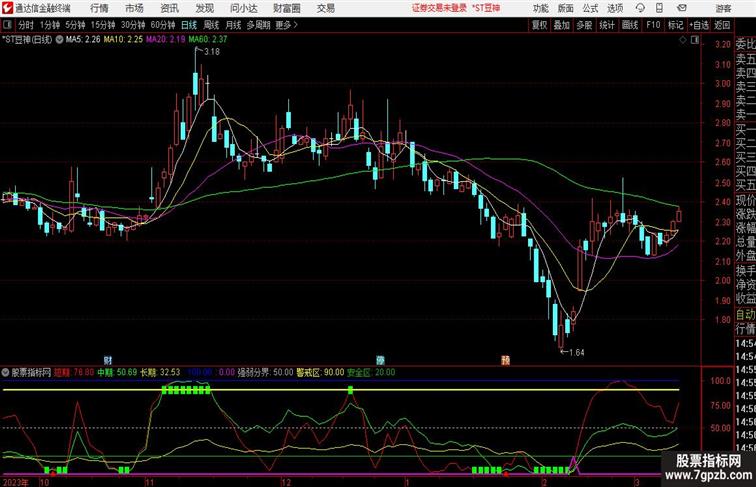Screen dimensions: 756x487
Task: Click the round icon beside *ST豆神(日线)
Action: click(59, 40)
